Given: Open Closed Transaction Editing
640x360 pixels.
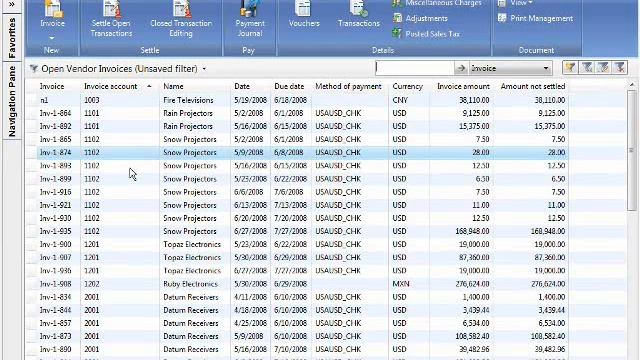Looking at the screenshot, I should click(181, 19).
